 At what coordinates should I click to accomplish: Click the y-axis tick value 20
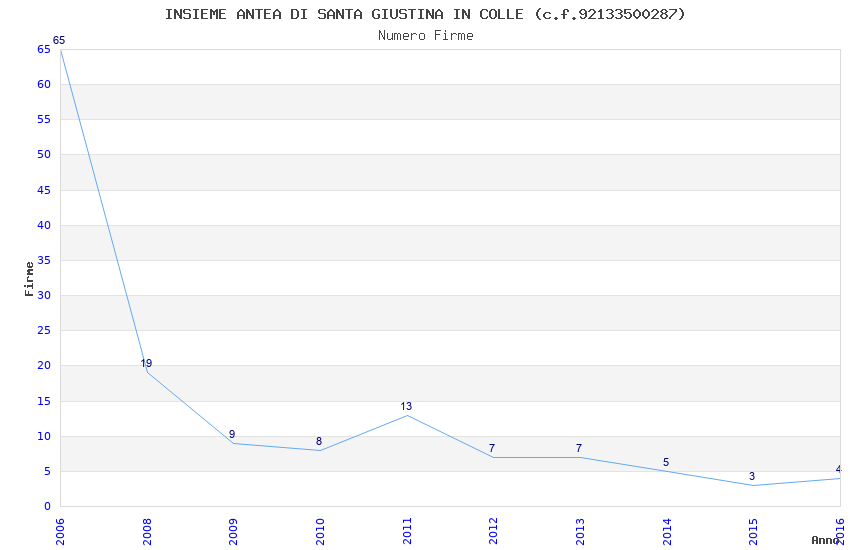pyautogui.click(x=44, y=365)
